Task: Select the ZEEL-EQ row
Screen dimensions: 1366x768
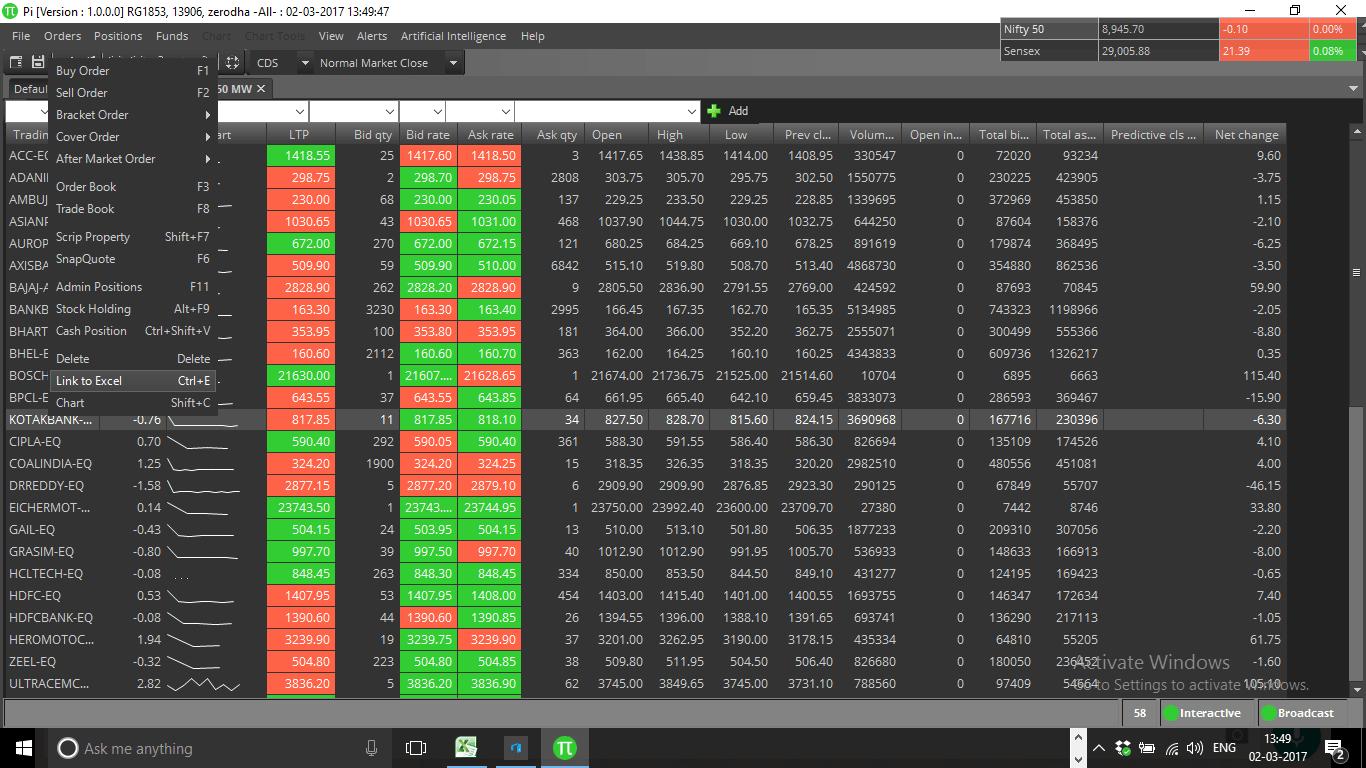Action: 645,662
